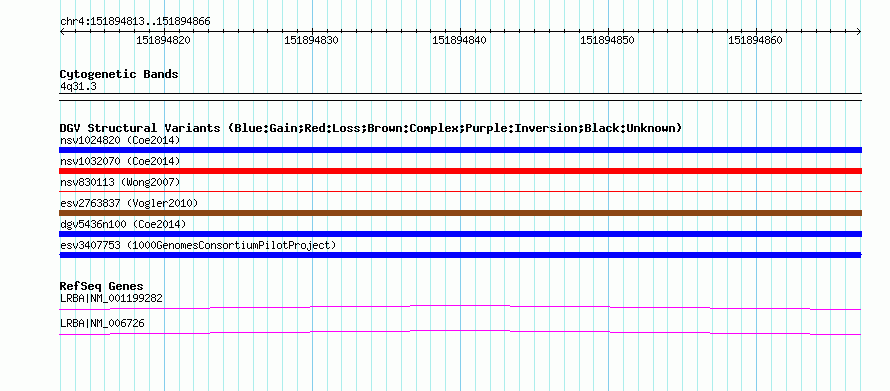Open esv3407753 1000GenomesConsortiumPilotProject label
Screen dimensions: 890x391
[198, 245]
